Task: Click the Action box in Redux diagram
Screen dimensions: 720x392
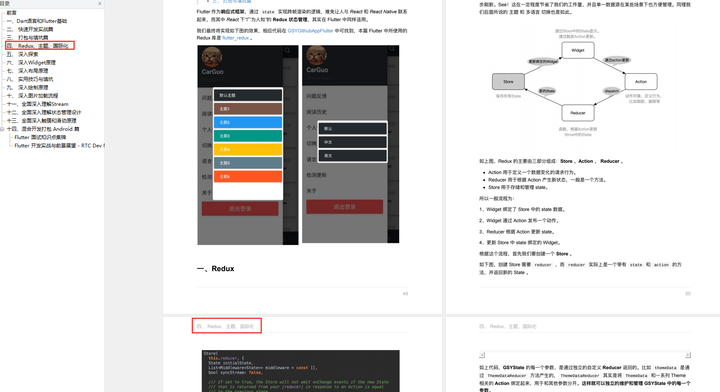Action: pyautogui.click(x=641, y=82)
